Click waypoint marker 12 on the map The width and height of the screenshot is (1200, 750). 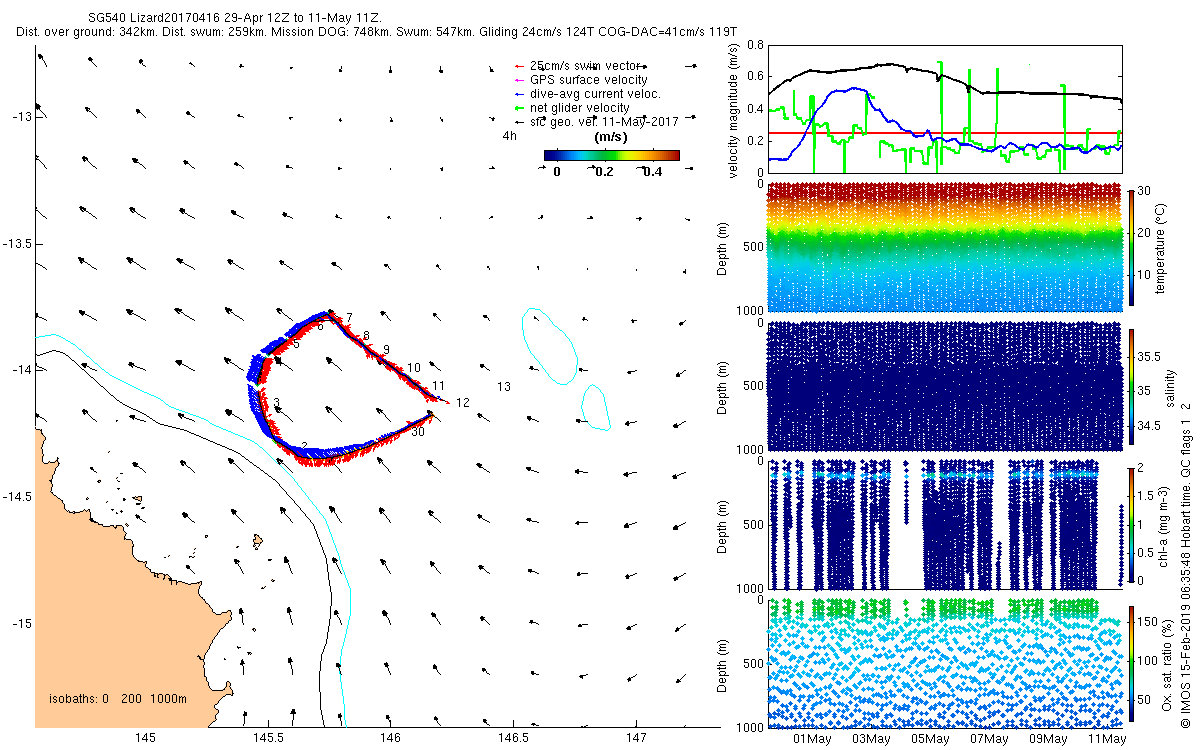coord(462,402)
